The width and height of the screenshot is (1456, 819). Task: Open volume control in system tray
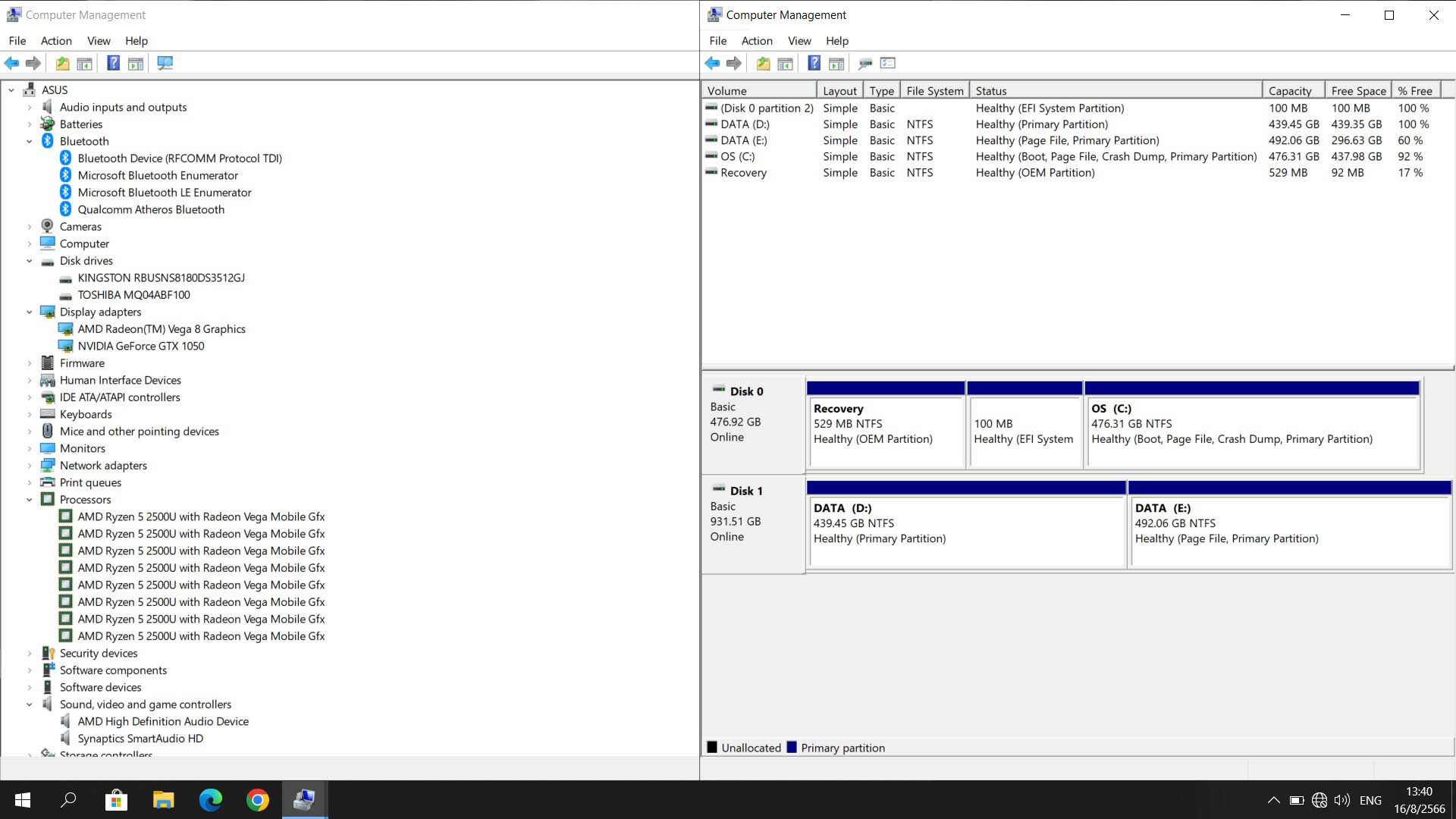pos(1342,800)
